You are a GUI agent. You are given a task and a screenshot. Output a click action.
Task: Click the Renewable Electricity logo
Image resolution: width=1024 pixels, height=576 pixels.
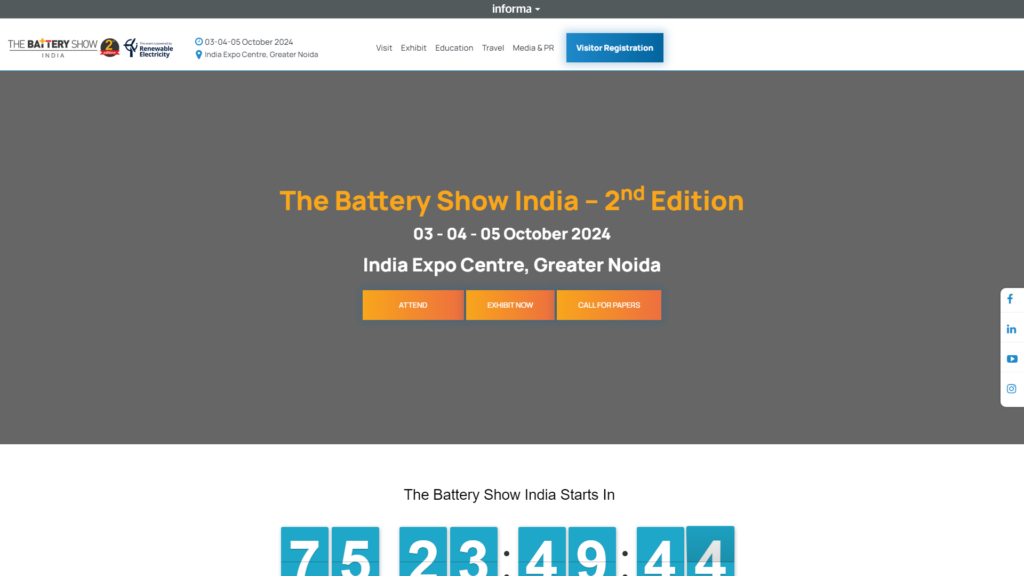click(x=148, y=48)
